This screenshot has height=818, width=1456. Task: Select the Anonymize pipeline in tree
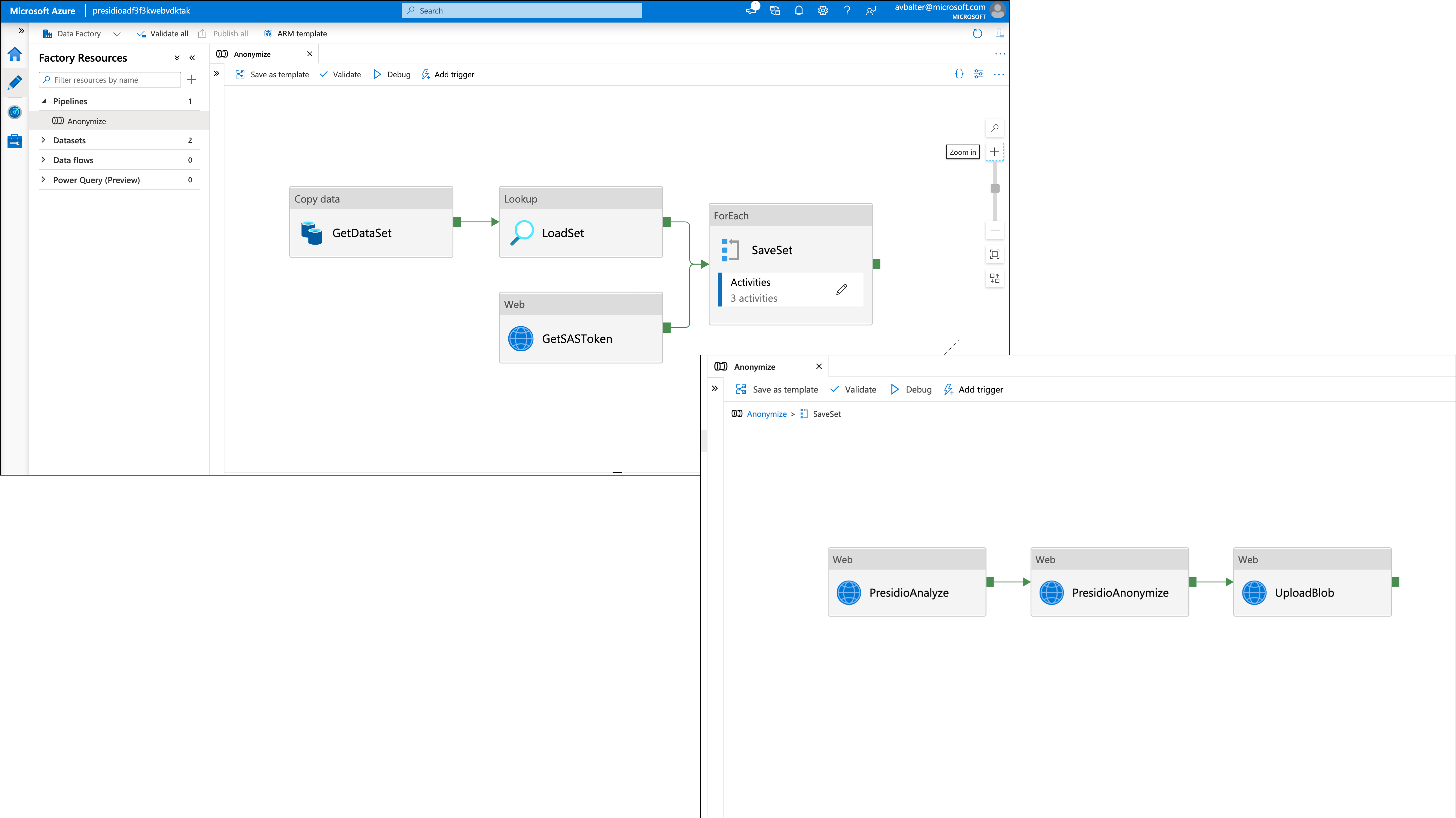click(x=119, y=121)
